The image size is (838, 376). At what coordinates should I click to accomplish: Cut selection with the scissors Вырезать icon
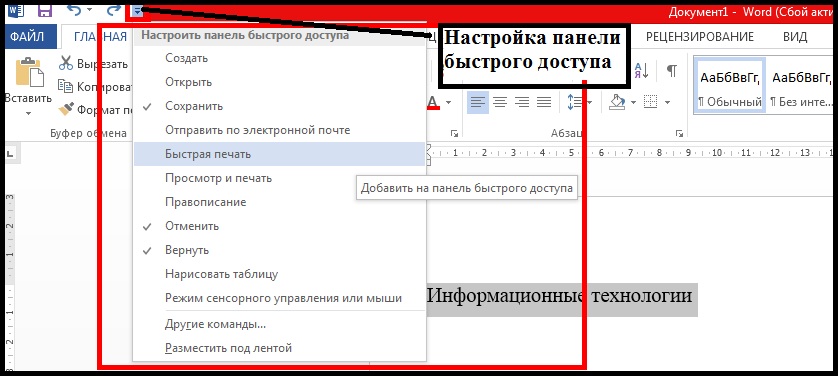(x=66, y=64)
